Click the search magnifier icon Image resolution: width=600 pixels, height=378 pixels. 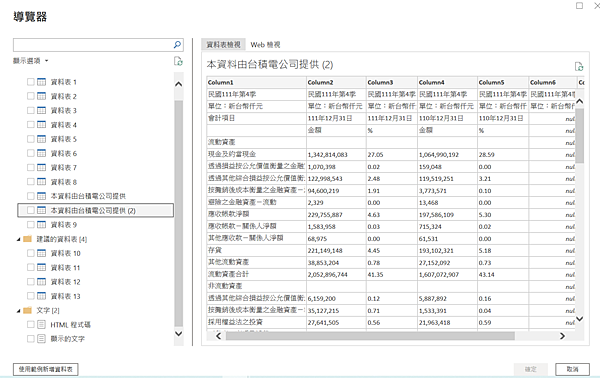point(177,45)
